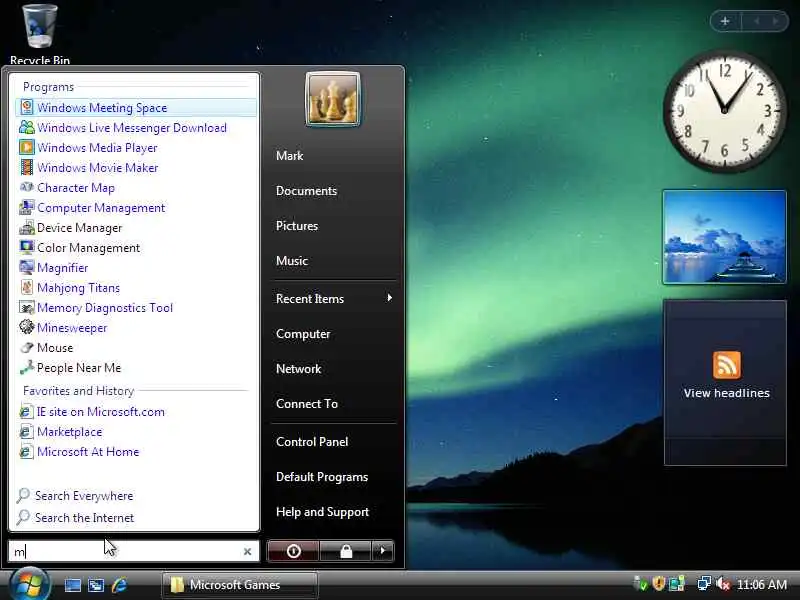Launch Minesweeper icon
The width and height of the screenshot is (800, 600).
pyautogui.click(x=27, y=327)
